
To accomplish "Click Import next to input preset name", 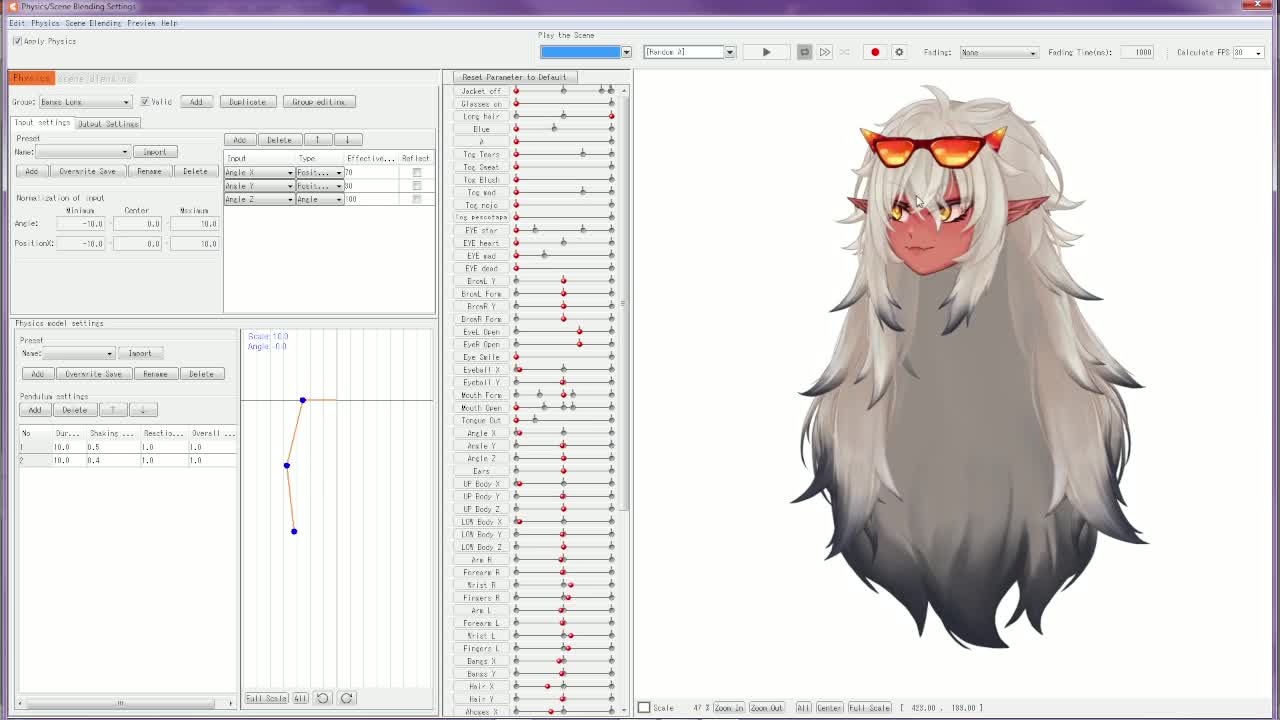I will pyautogui.click(x=154, y=152).
